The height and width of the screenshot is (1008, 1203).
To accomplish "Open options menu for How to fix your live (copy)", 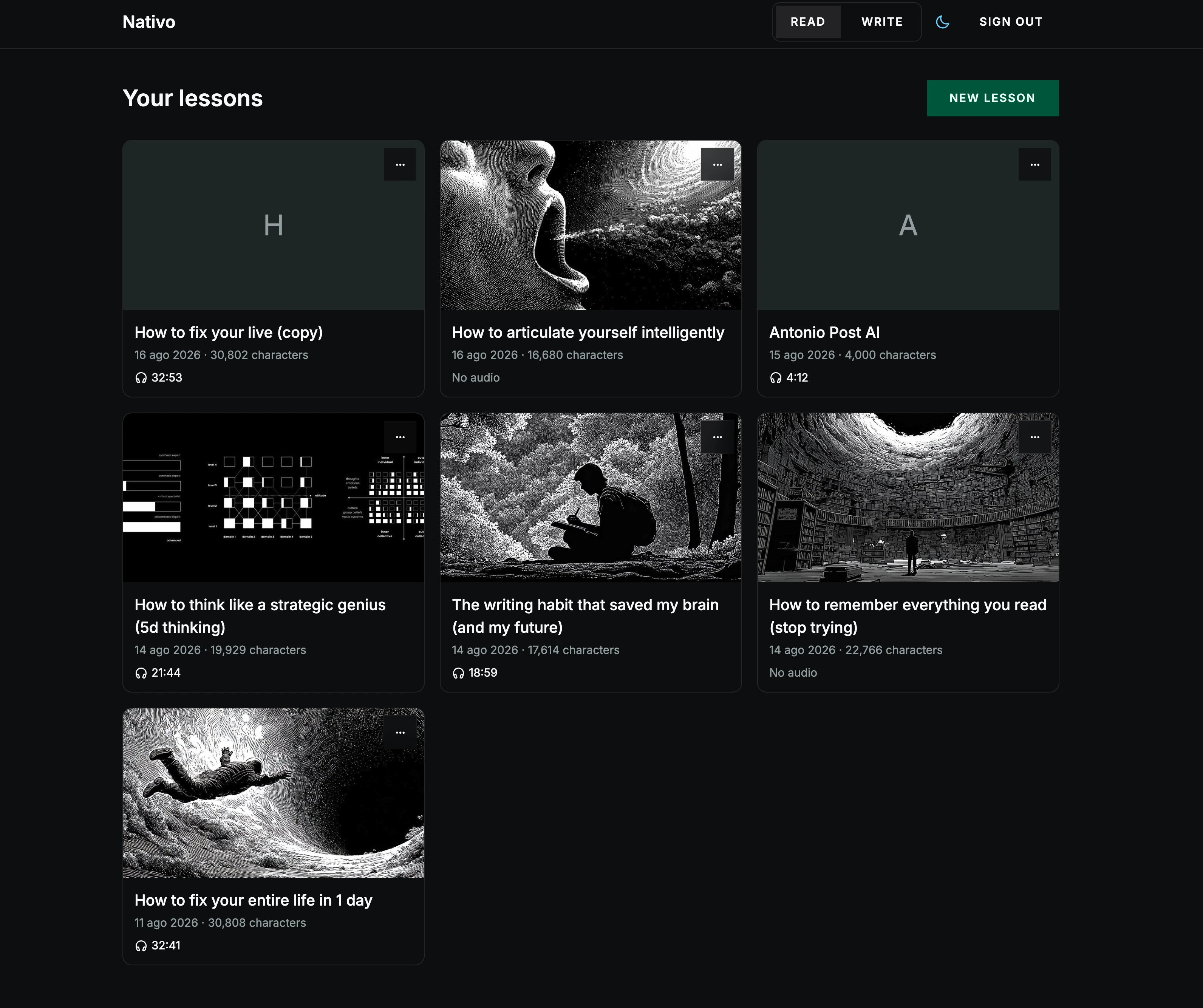I will (400, 164).
